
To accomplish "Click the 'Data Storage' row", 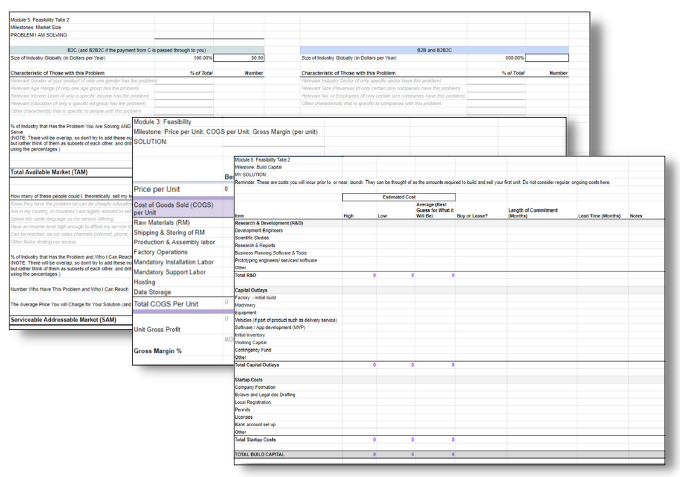I will pyautogui.click(x=152, y=292).
